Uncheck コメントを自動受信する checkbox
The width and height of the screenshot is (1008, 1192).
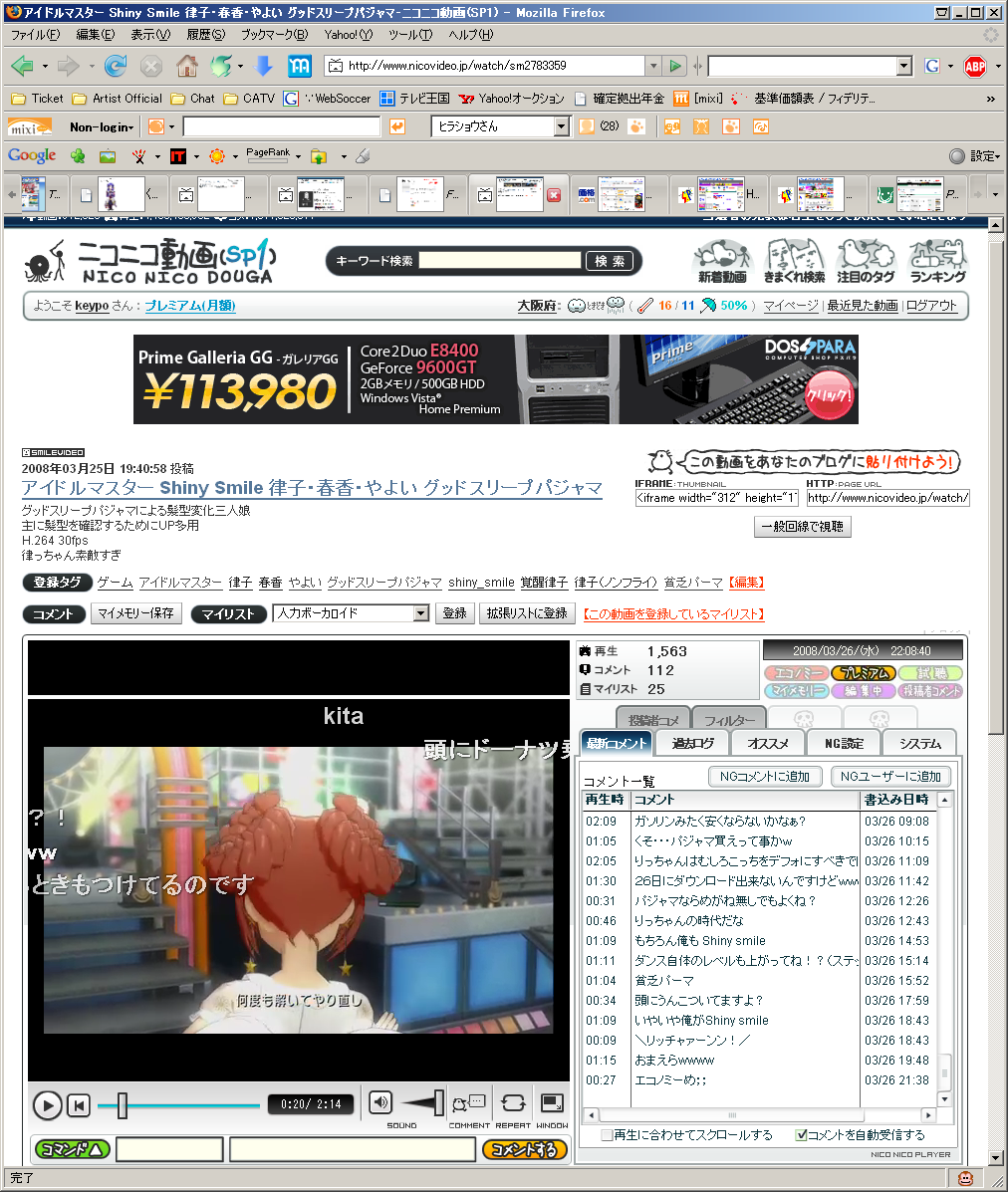[x=801, y=1135]
